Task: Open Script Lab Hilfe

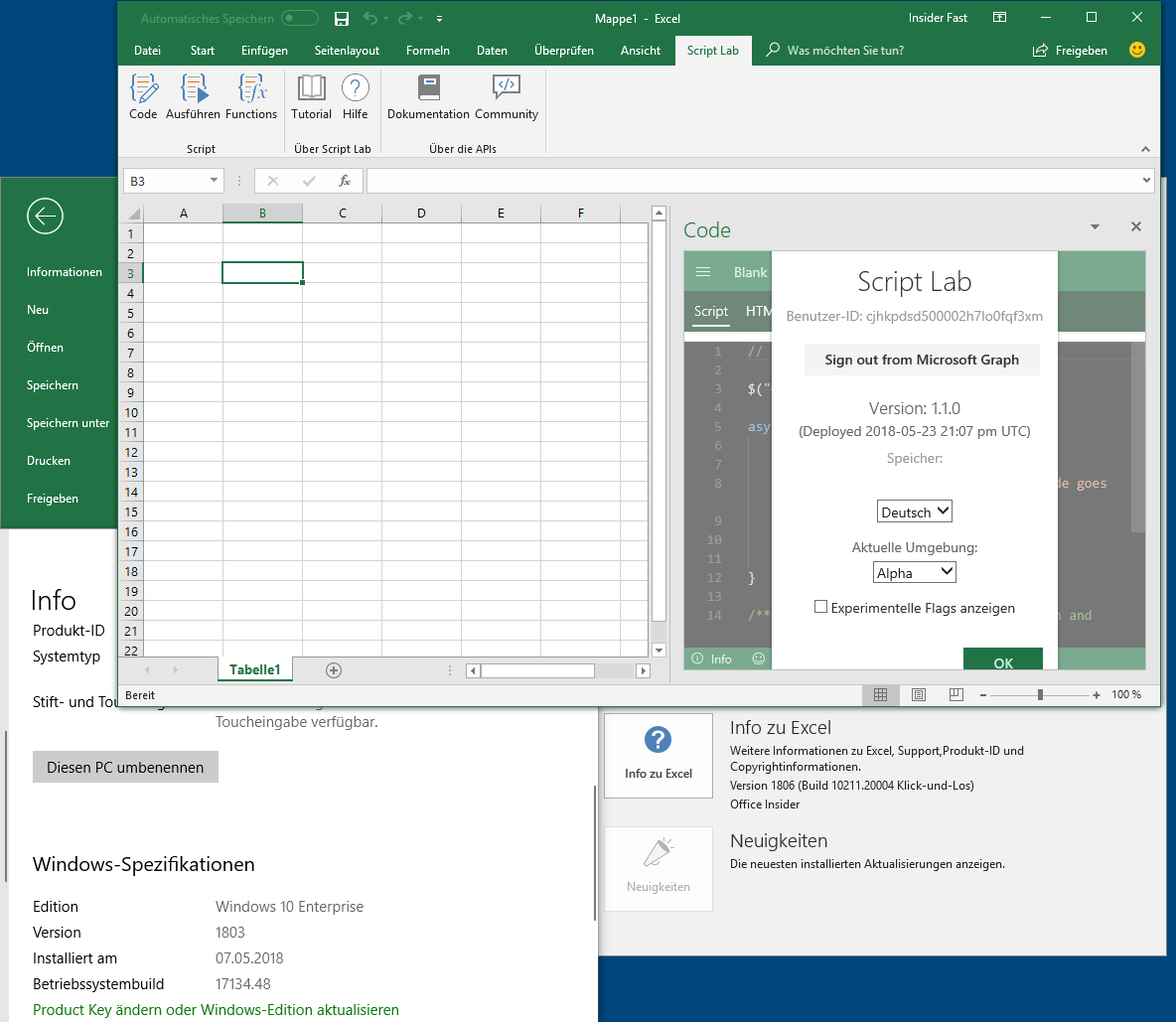Action: tap(355, 94)
